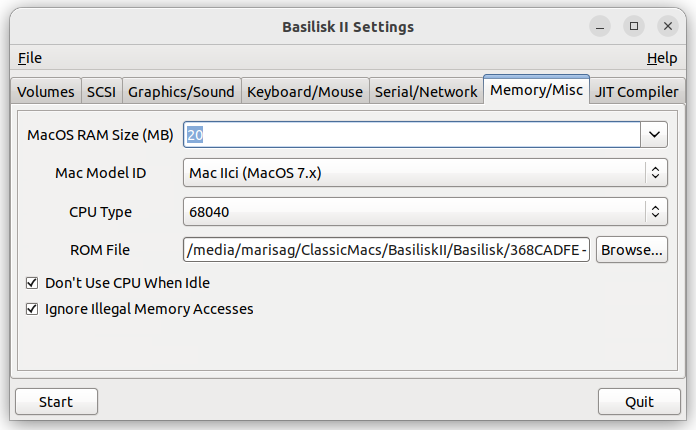Click the ROM File path field

point(386,250)
